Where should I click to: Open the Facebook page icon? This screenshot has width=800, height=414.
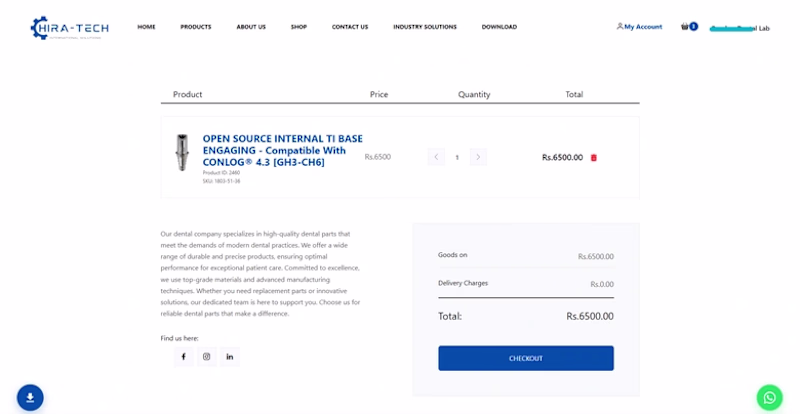point(183,356)
